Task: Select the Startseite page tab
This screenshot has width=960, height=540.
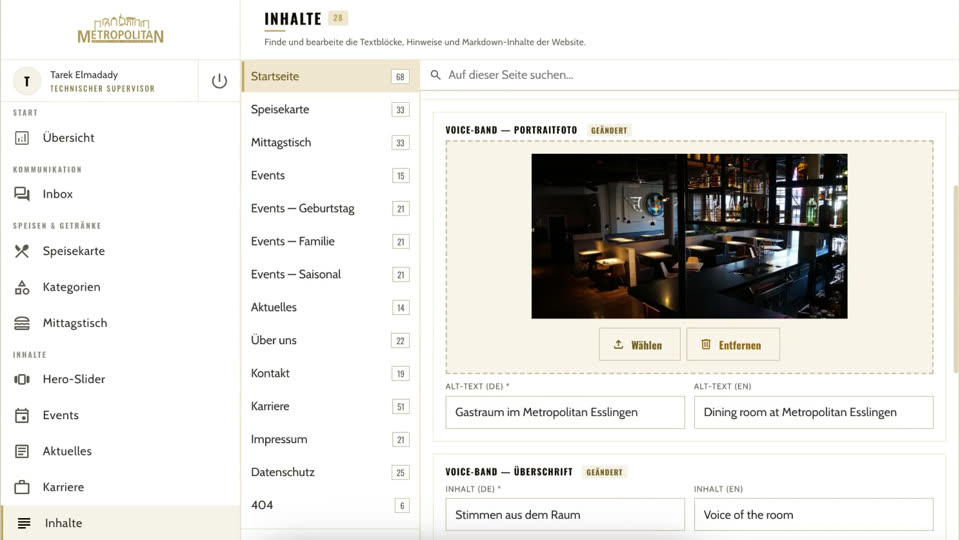Action: pos(331,77)
